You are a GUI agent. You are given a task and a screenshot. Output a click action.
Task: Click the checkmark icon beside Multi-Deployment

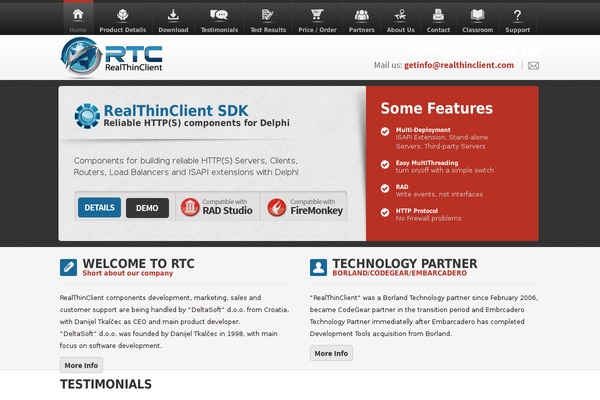click(x=385, y=131)
